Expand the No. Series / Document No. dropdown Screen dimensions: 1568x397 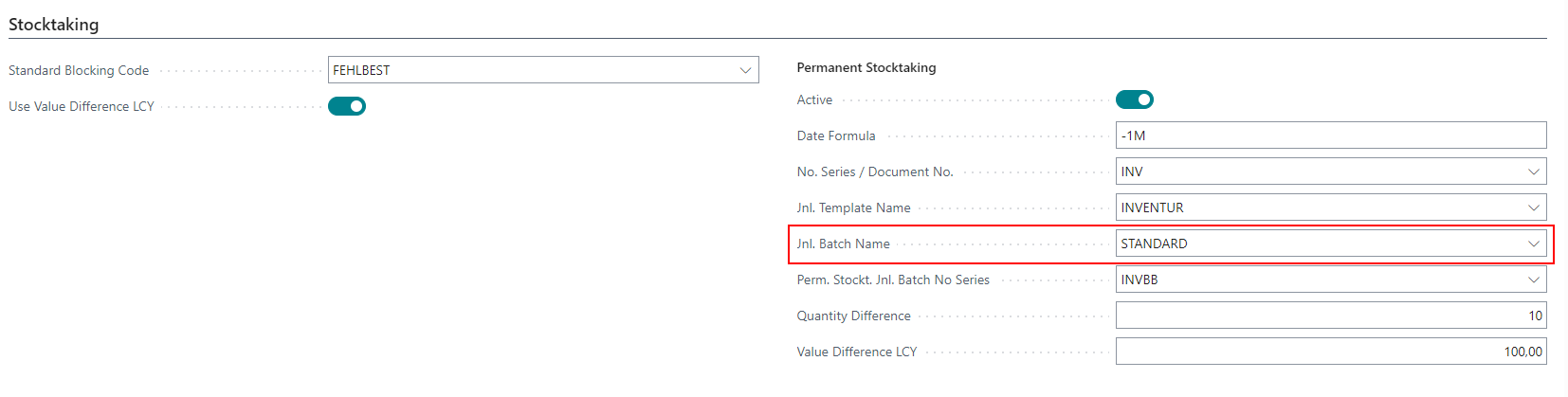point(1533,171)
